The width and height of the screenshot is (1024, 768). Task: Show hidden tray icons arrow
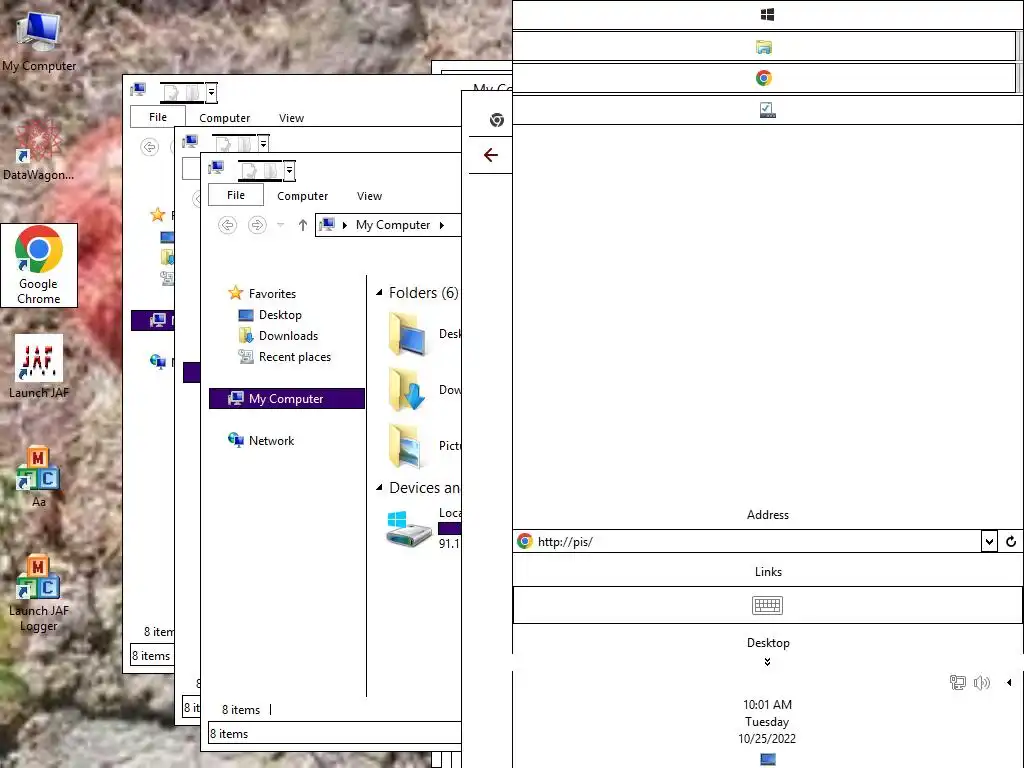point(1009,682)
